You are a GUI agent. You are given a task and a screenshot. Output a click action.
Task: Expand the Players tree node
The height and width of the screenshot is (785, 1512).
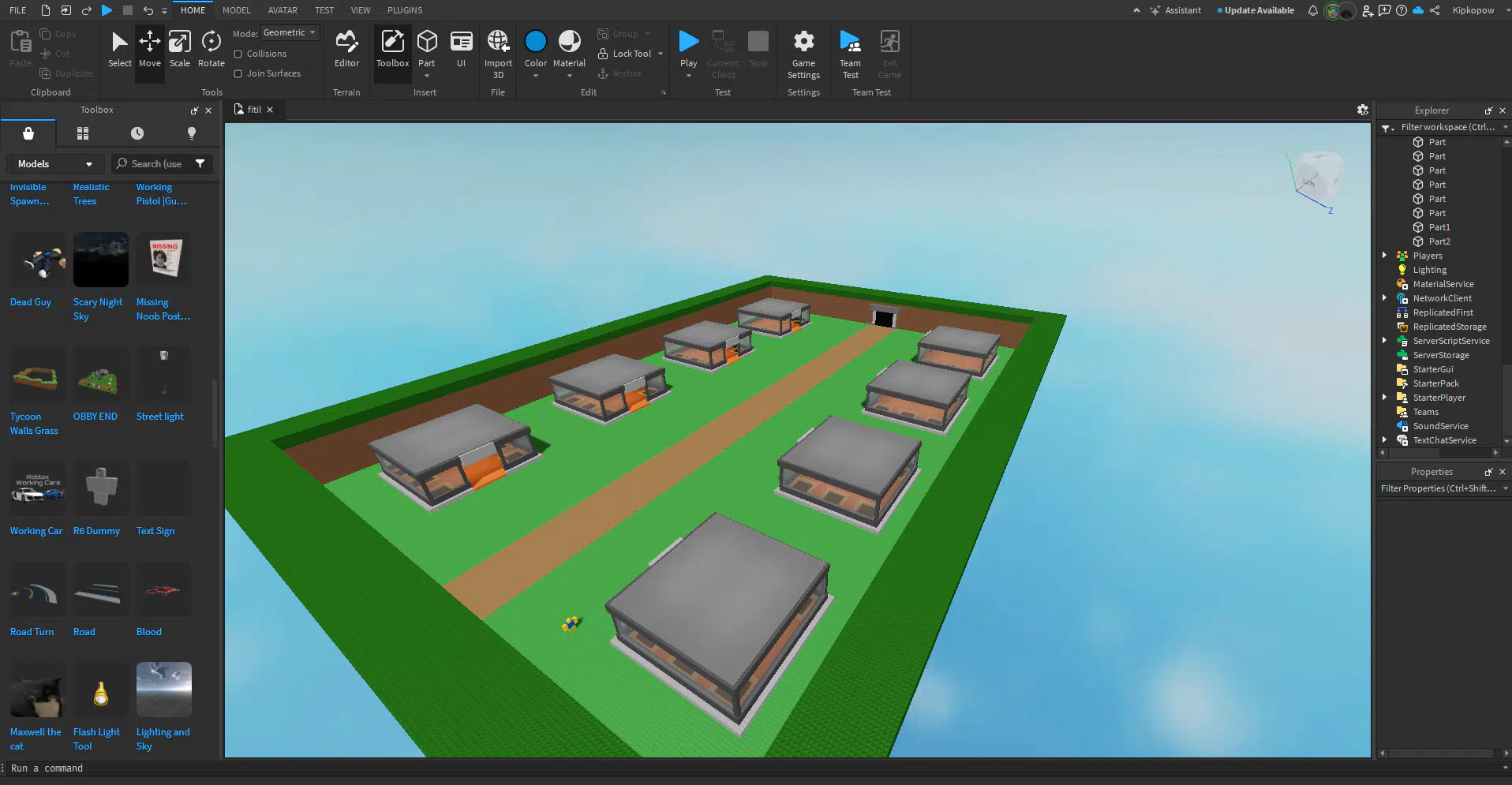click(1384, 256)
